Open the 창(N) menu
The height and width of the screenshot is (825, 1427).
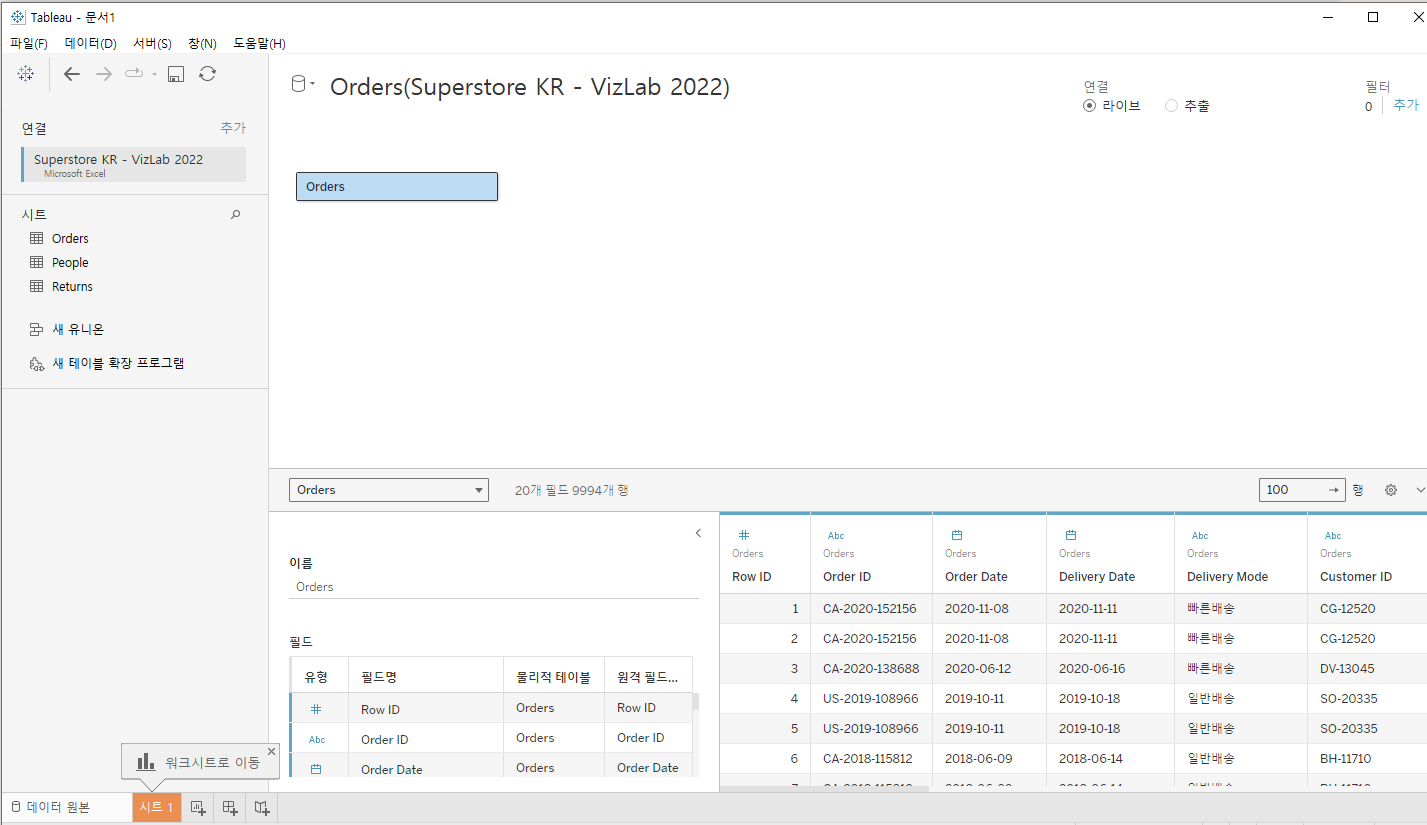click(202, 44)
